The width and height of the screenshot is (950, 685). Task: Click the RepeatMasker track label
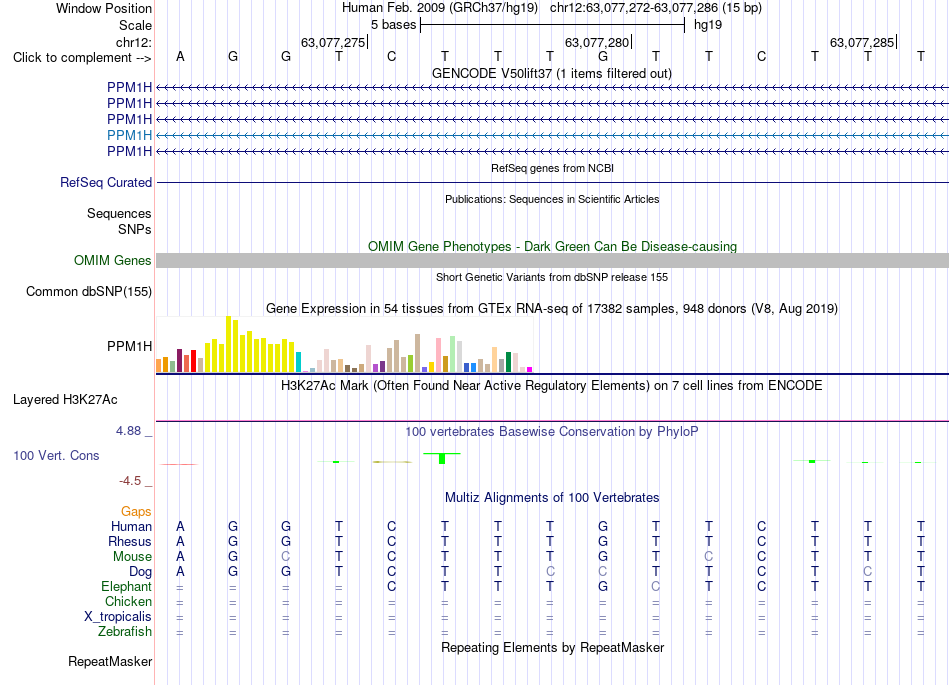110,661
